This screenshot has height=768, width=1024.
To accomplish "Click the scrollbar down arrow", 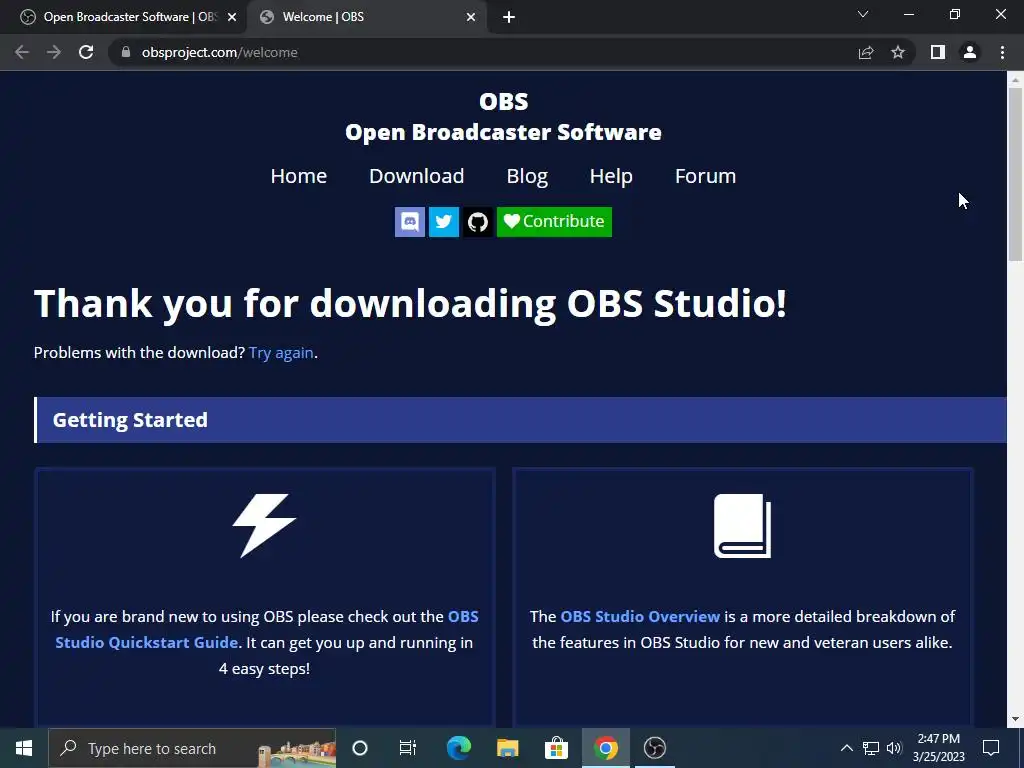I will tap(1015, 720).
